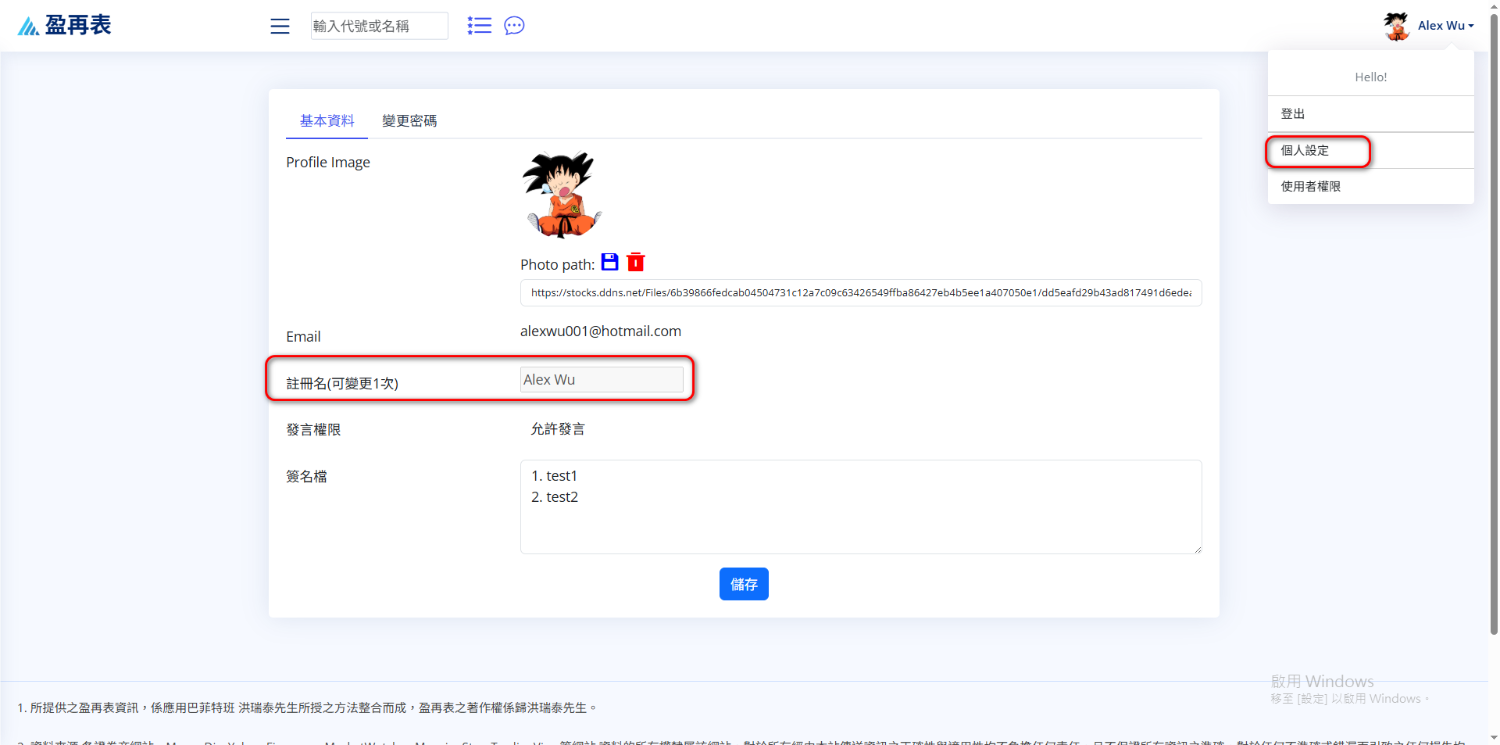Click the 盈再表 logo

pos(65,26)
